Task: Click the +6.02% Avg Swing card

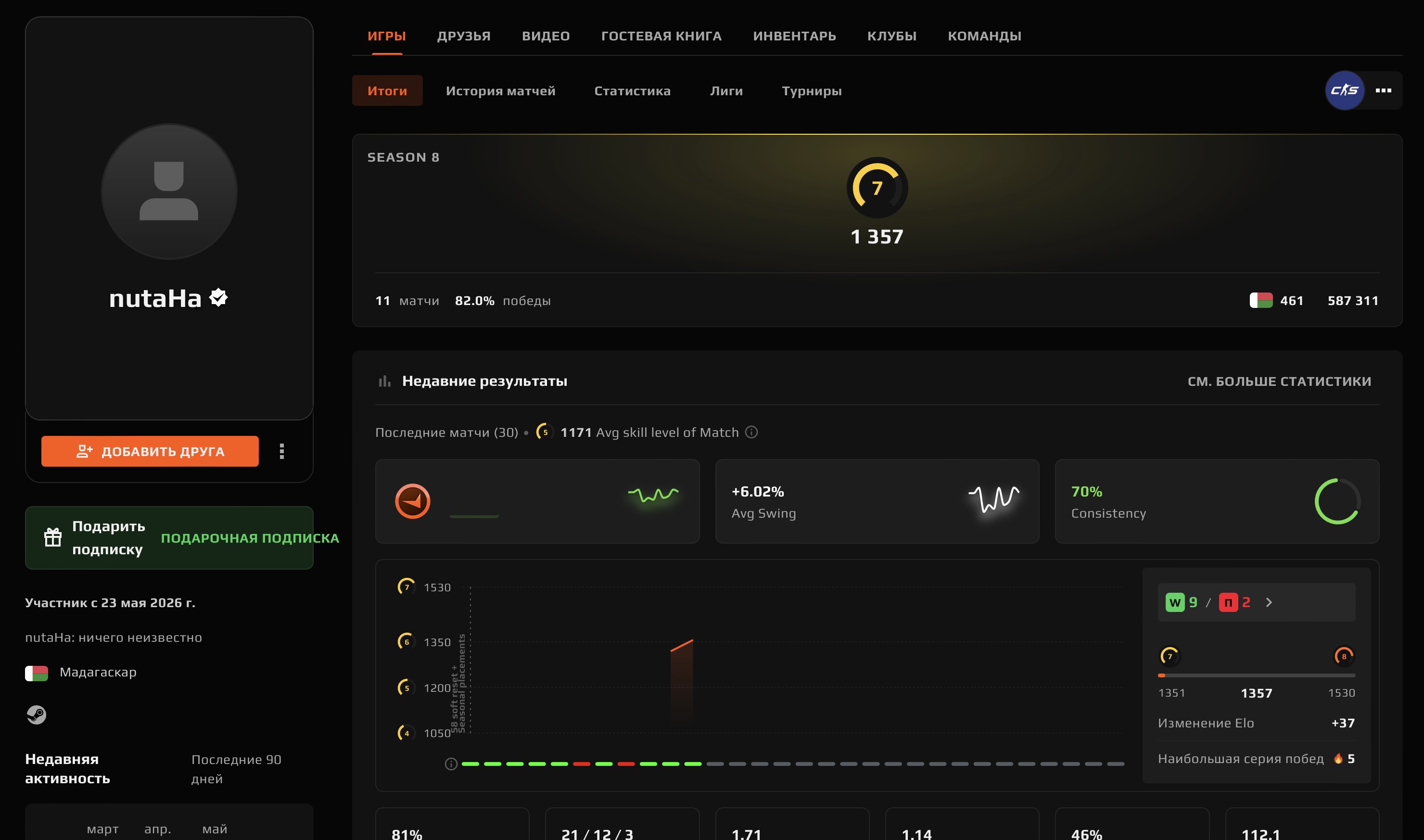Action: coord(877,501)
